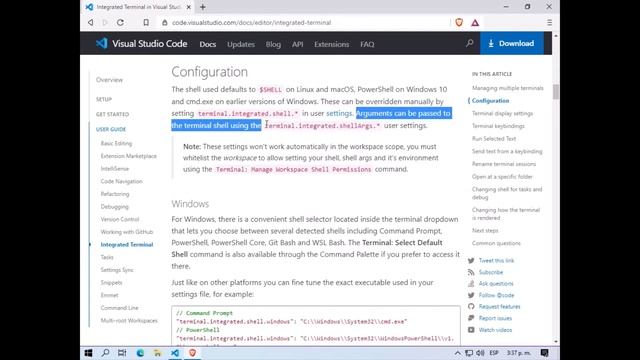Image resolution: width=640 pixels, height=360 pixels.
Task: Expand the SETUP sidebar section
Action: 104,99
